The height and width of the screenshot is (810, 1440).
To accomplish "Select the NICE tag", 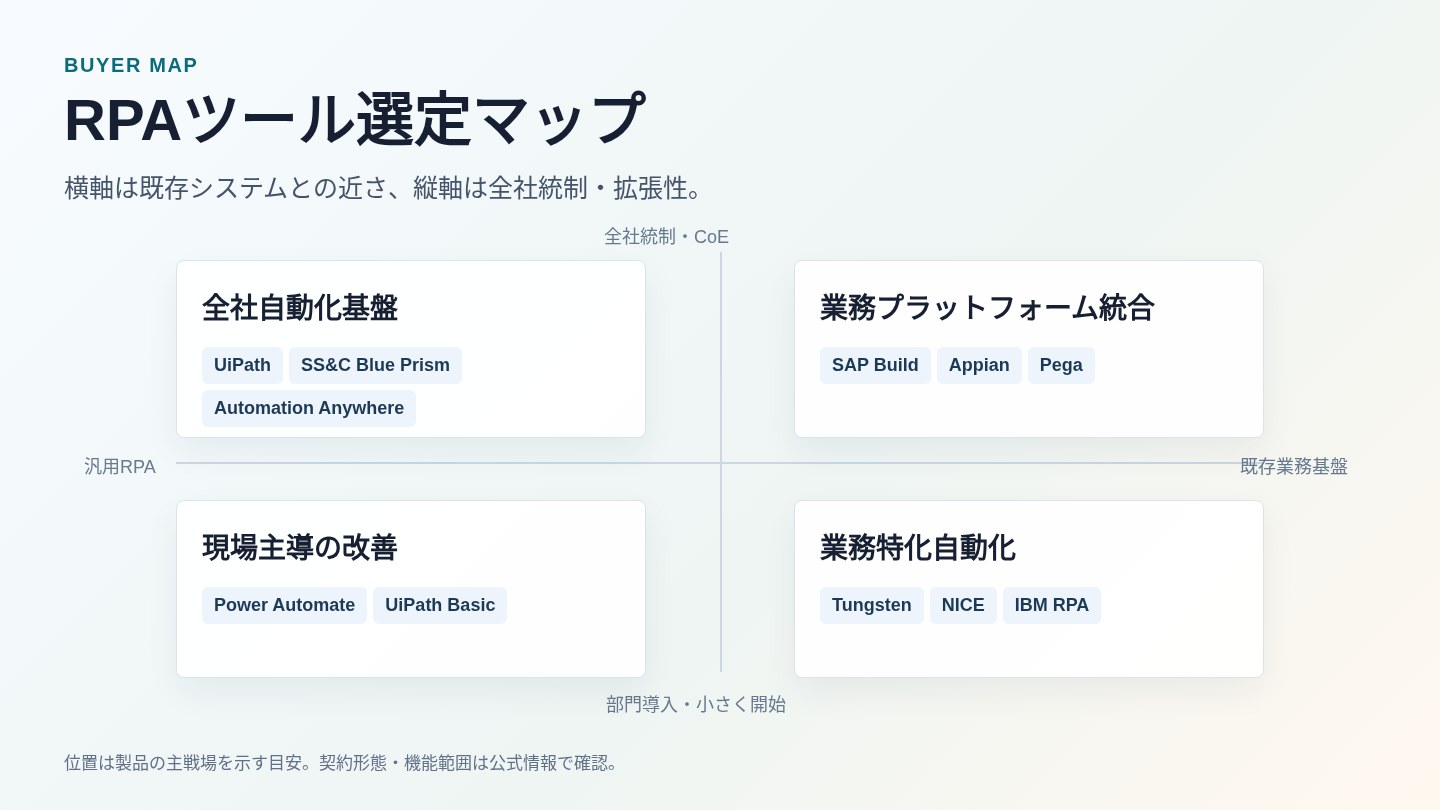I will [963, 605].
